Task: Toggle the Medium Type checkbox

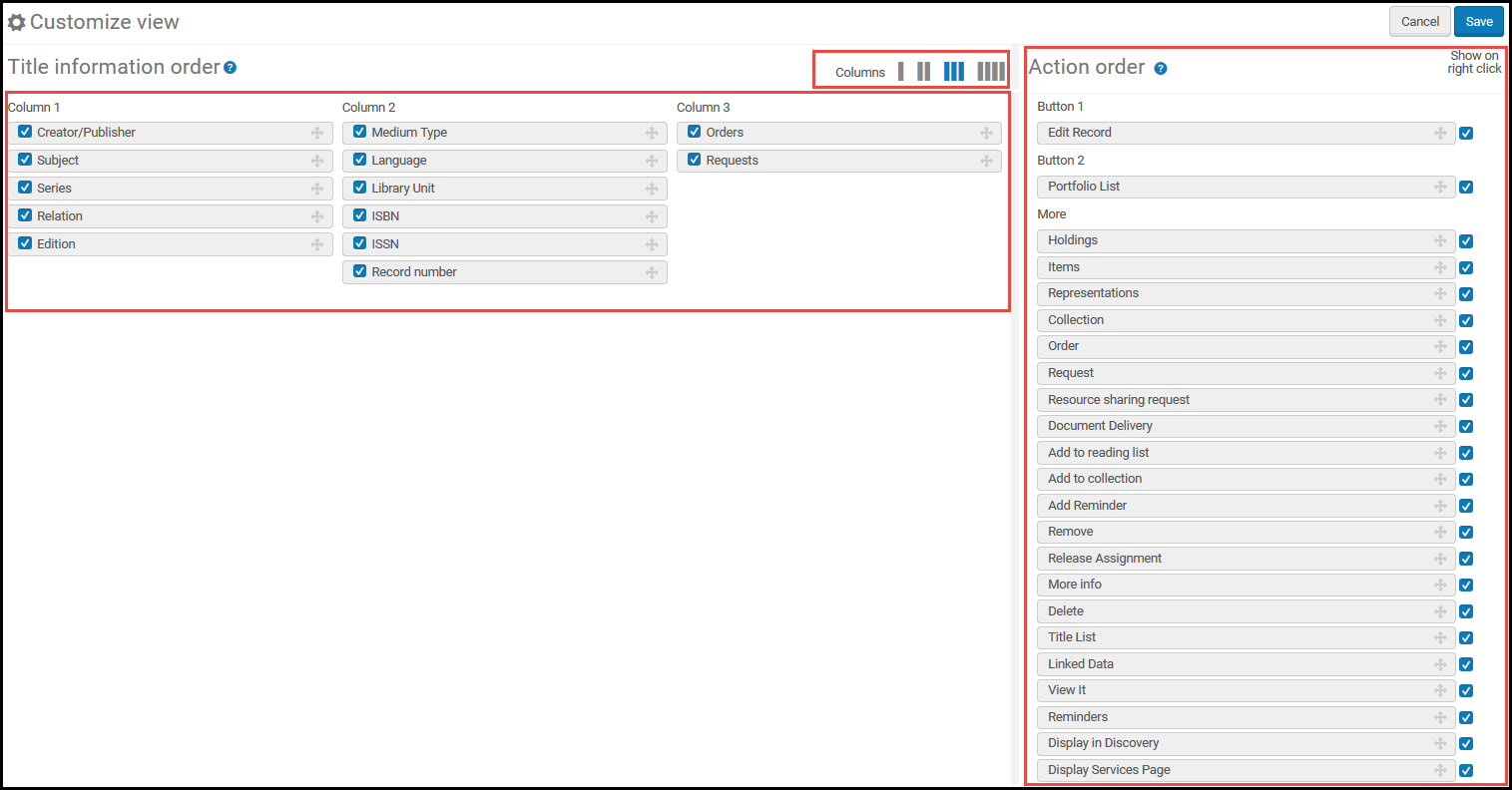Action: pyautogui.click(x=359, y=132)
